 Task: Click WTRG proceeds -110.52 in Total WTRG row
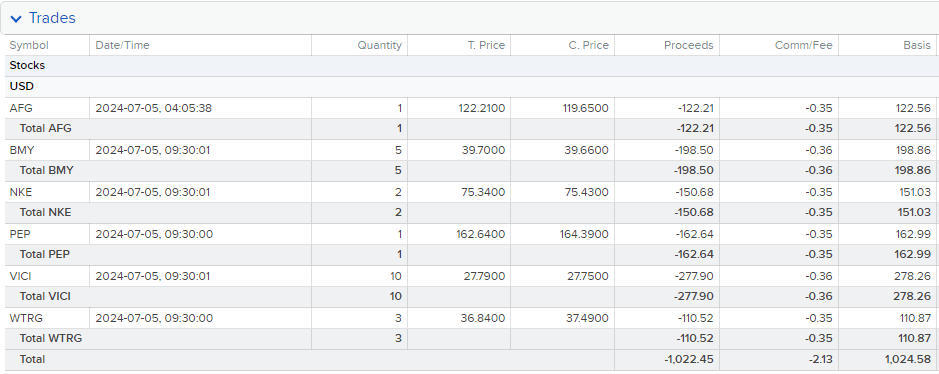point(696,338)
